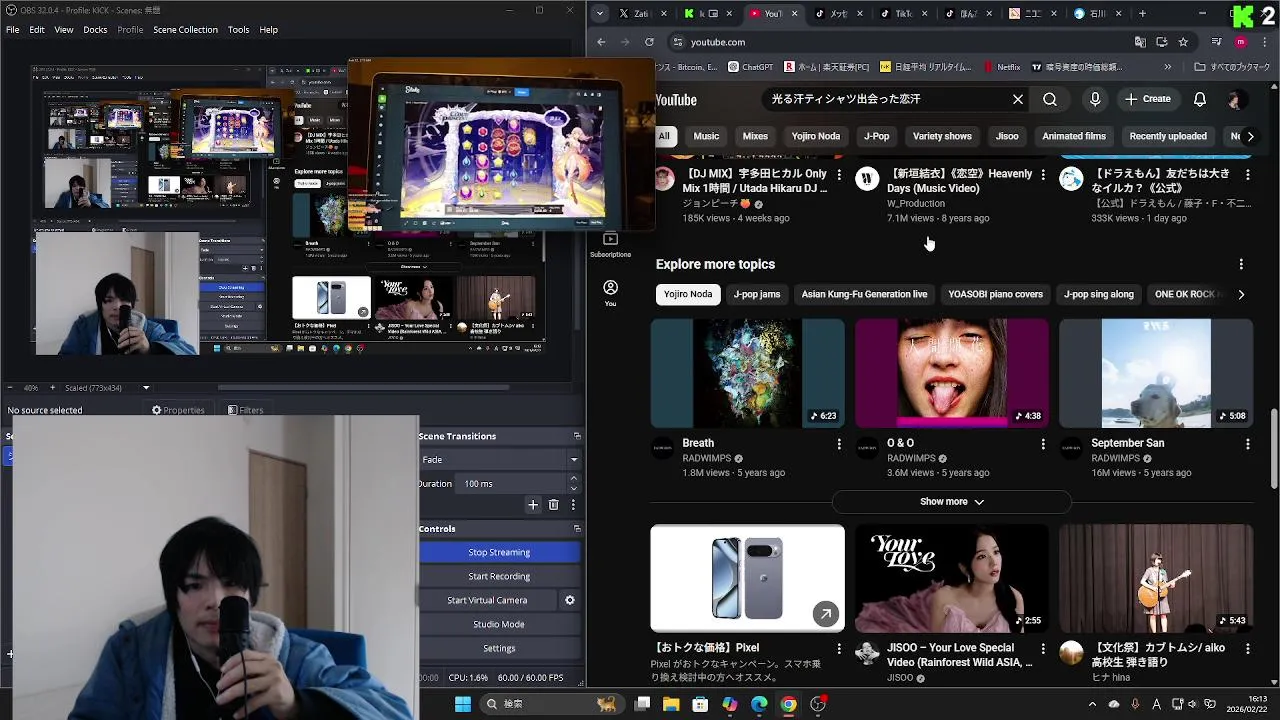Open source Properties in OBS
The image size is (1280, 720).
tap(178, 410)
